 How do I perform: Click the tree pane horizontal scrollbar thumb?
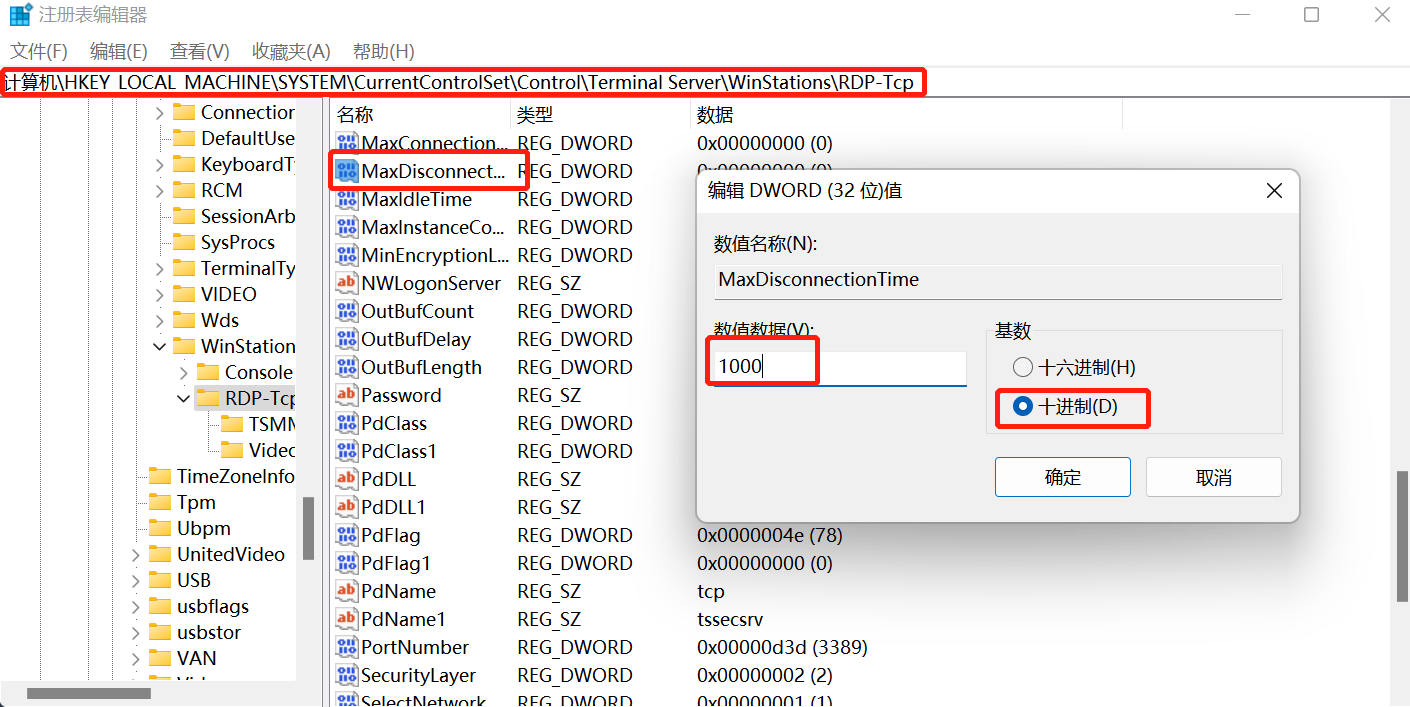coord(89,693)
